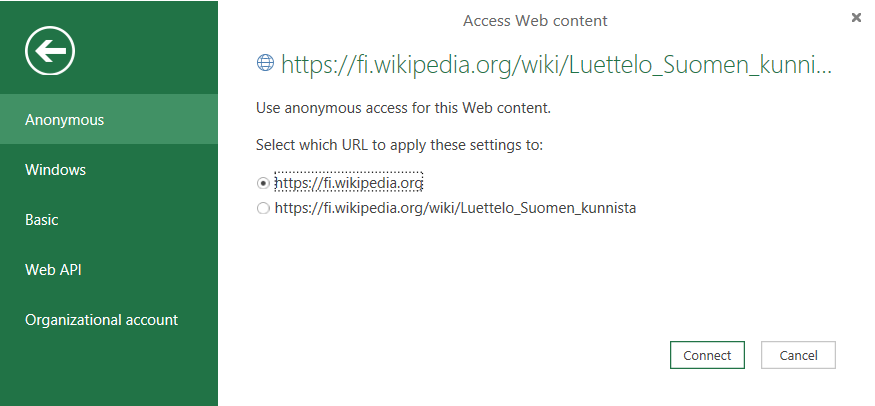Click the 'Use anonymous access' description text

coord(403,107)
